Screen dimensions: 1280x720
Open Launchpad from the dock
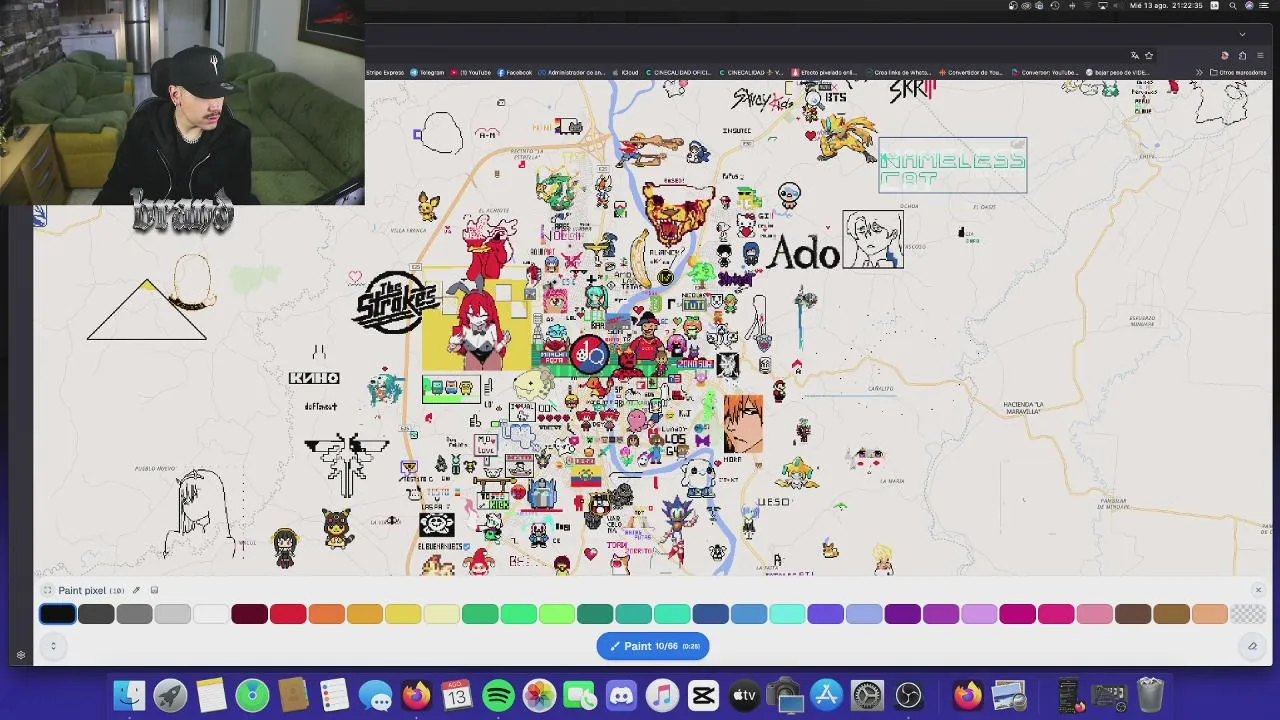click(170, 695)
